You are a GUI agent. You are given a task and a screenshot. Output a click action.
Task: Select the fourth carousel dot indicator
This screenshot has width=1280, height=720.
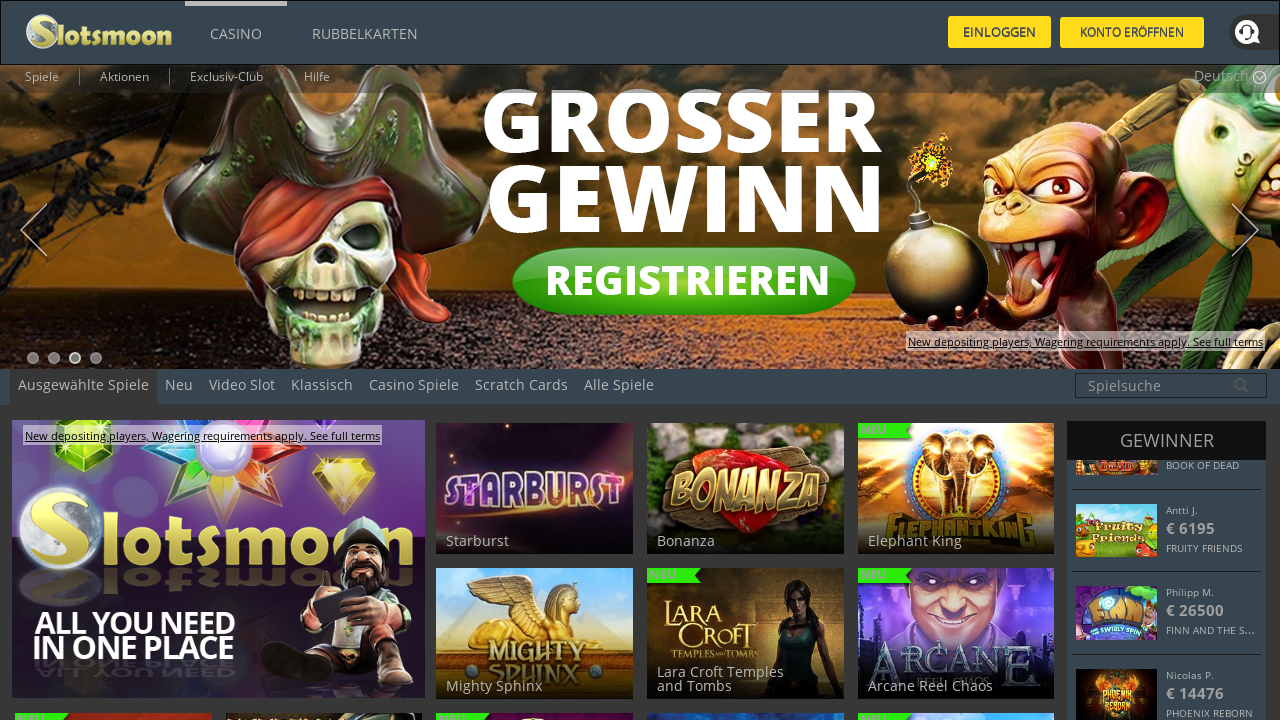(x=96, y=358)
